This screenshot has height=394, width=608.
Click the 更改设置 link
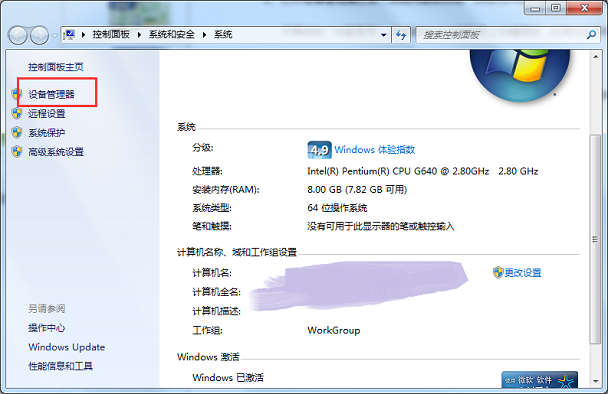[523, 273]
